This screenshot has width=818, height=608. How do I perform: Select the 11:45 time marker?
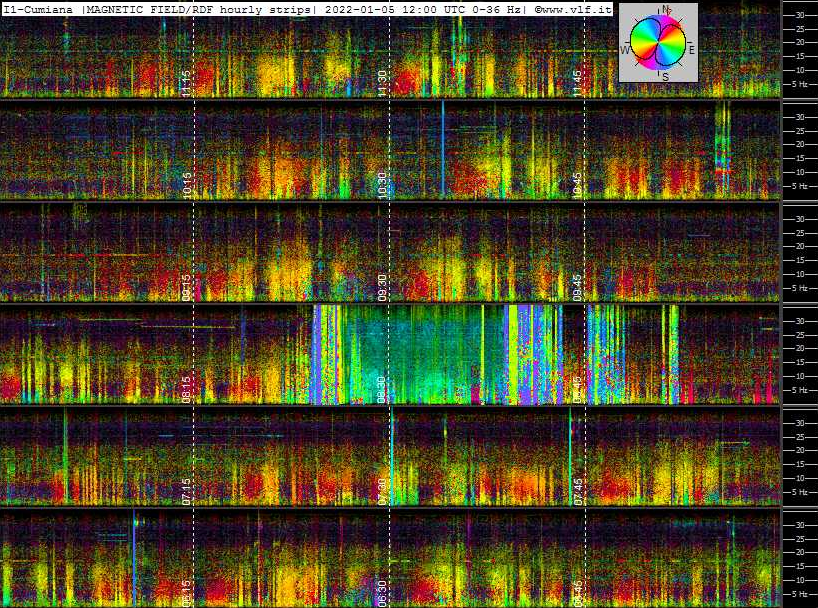pos(578,84)
